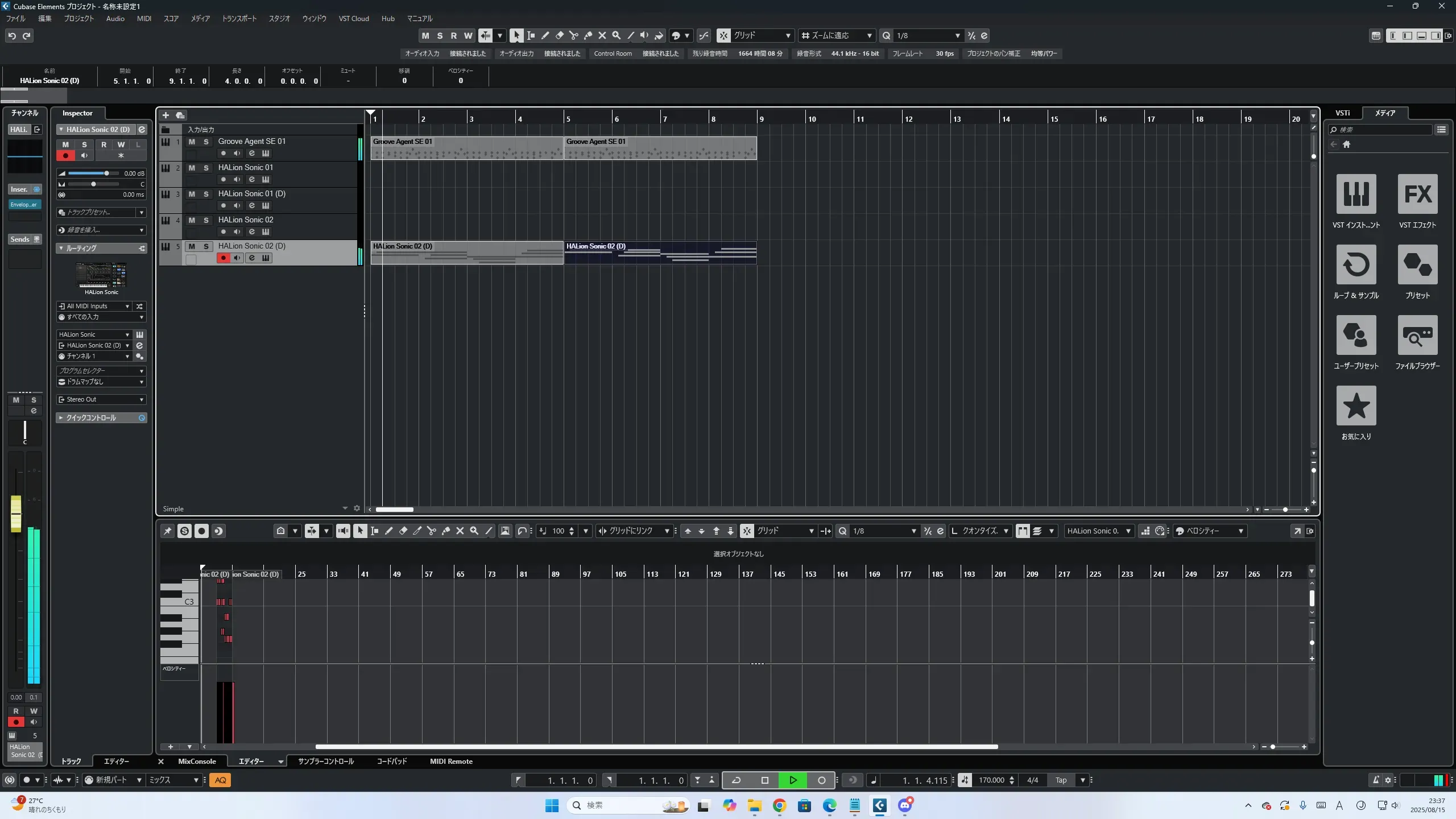This screenshot has height=819, width=1456.
Task: Mute the Groove Agent SE 01 track
Action: (x=192, y=142)
